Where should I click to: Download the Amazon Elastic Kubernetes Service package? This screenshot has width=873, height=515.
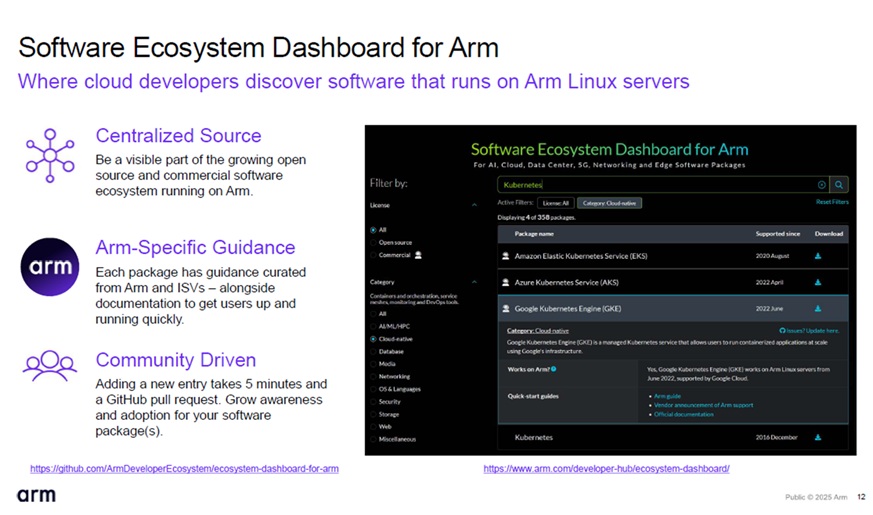[818, 256]
